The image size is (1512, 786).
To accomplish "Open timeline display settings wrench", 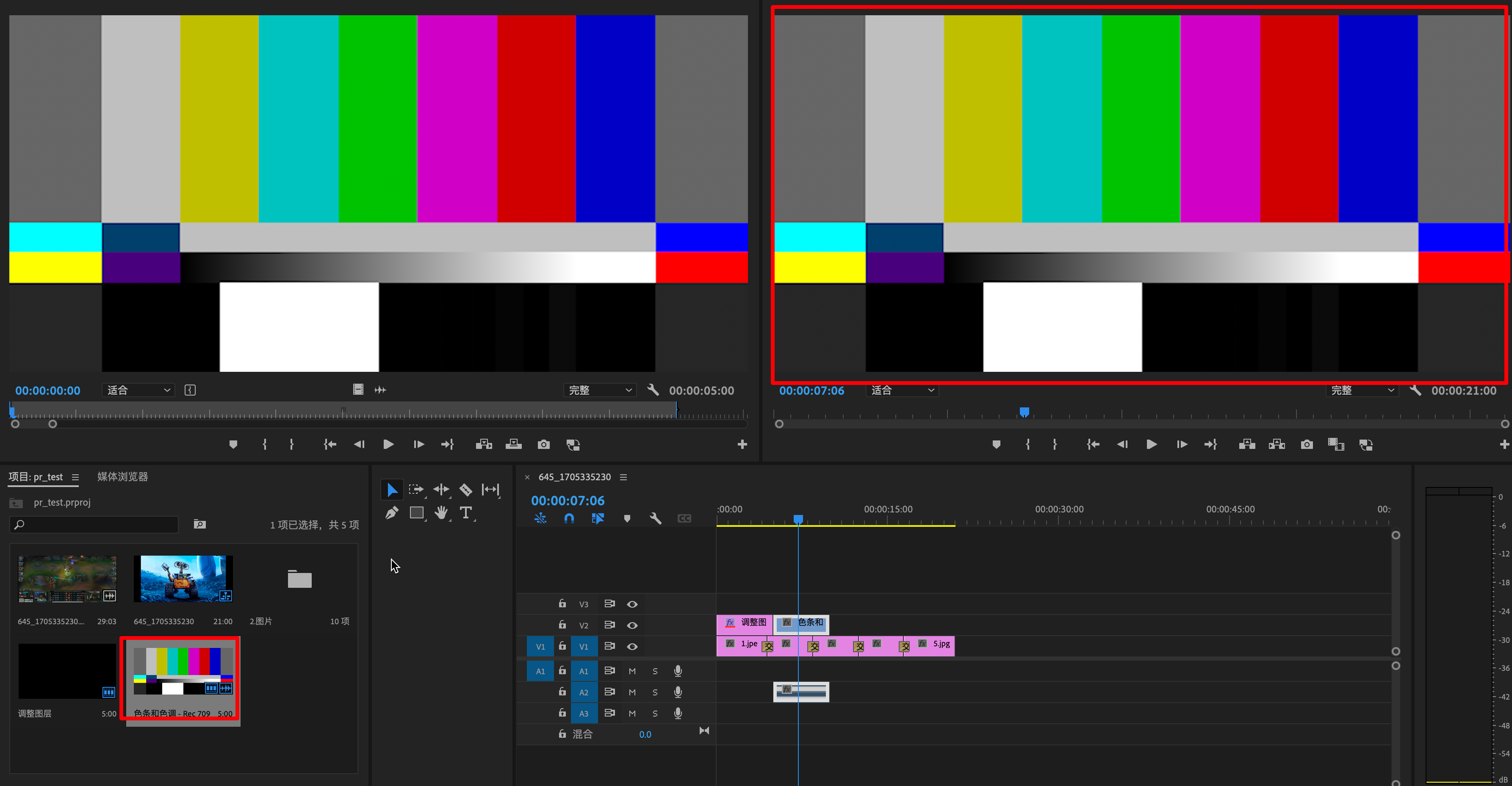I will pyautogui.click(x=656, y=518).
